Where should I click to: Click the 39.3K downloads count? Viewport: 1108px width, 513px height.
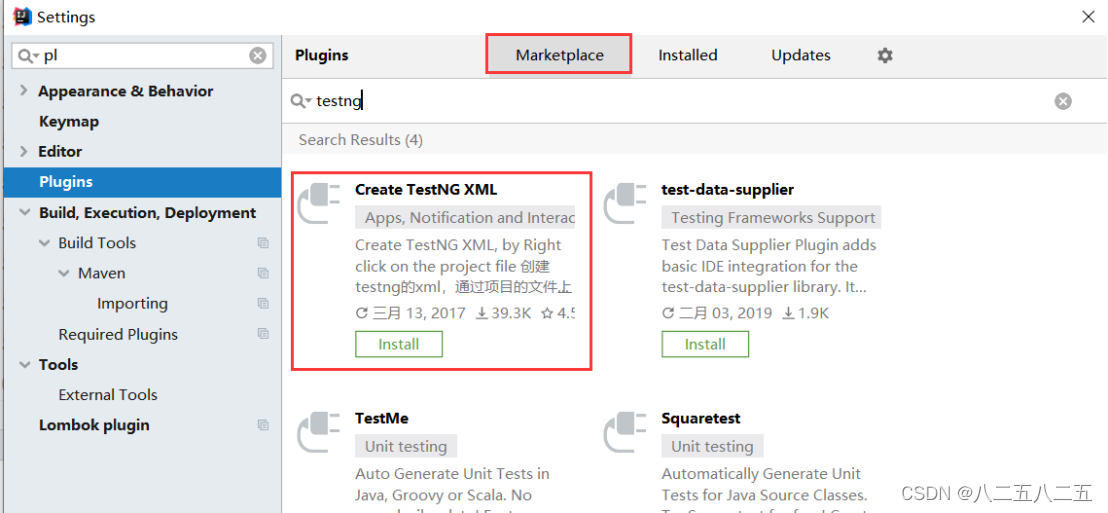pos(503,313)
